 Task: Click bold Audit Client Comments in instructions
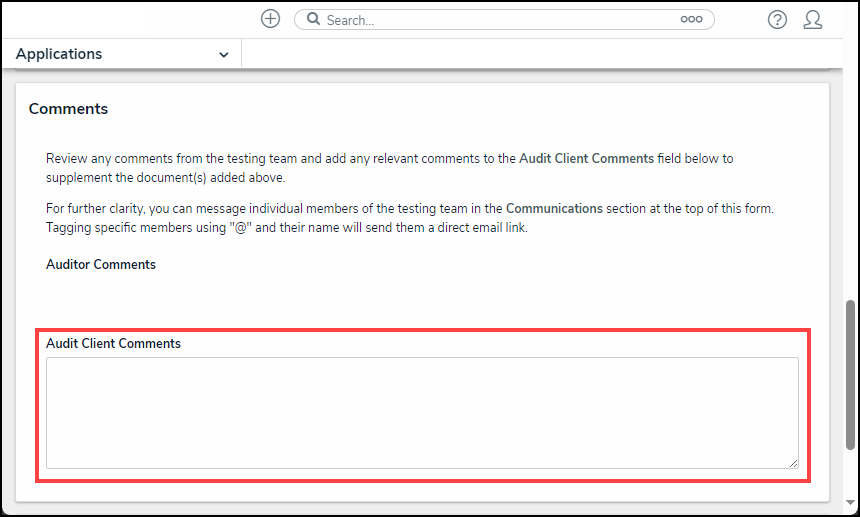click(x=586, y=158)
